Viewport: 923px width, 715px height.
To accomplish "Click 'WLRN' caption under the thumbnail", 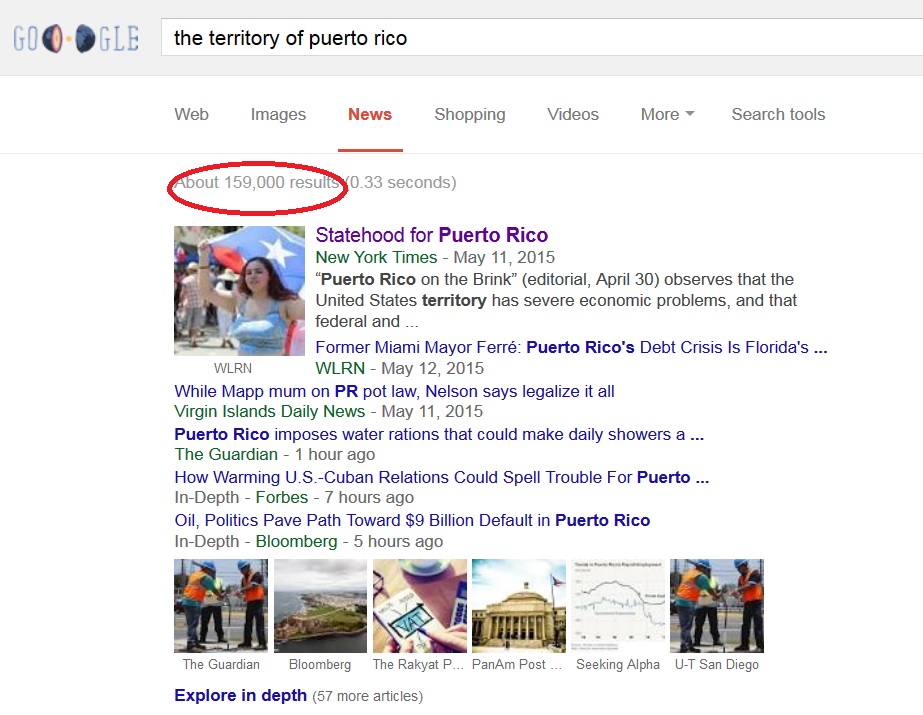I will (x=233, y=368).
